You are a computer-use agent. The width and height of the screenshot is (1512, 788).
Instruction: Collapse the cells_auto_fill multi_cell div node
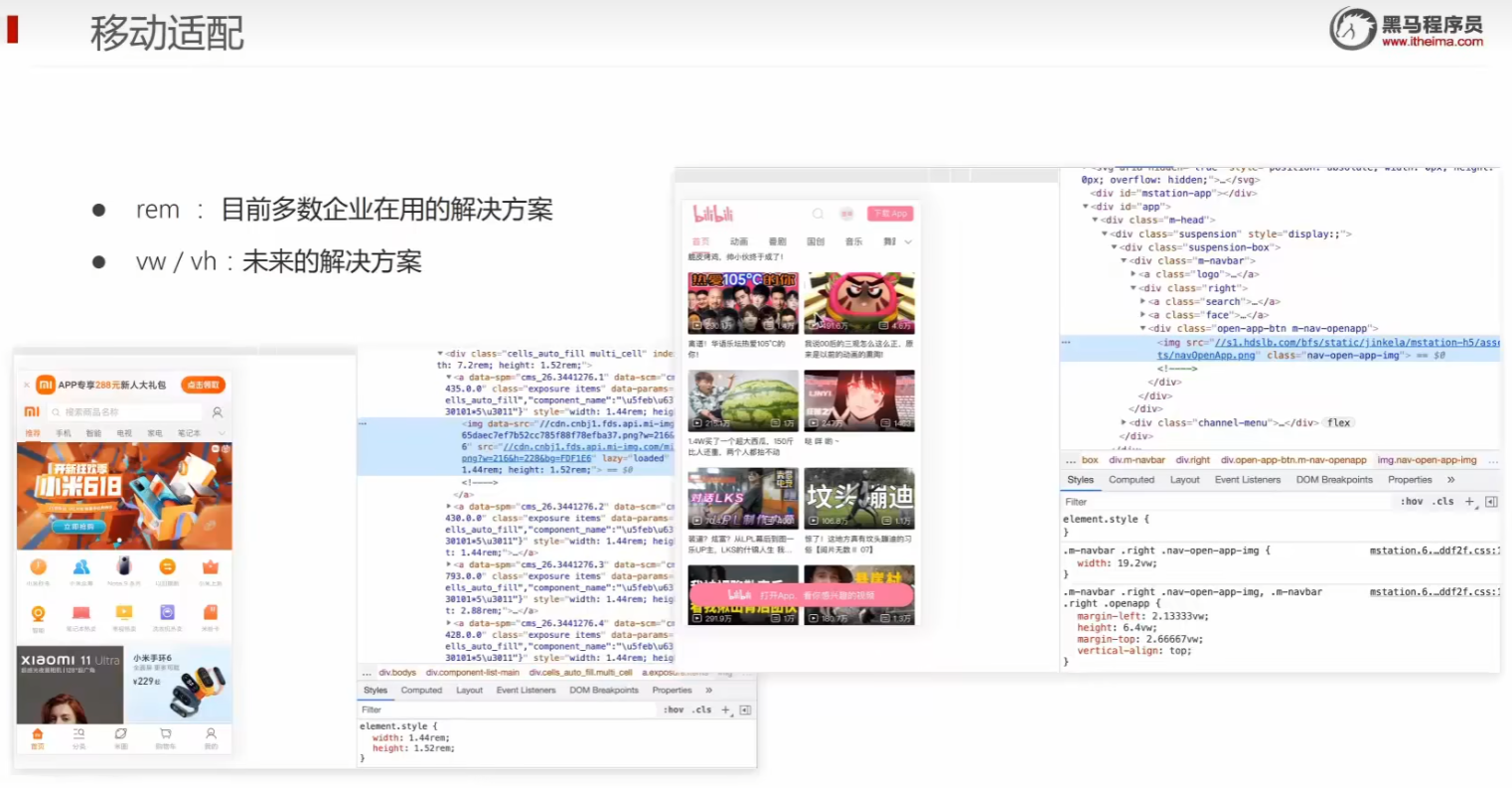(x=440, y=354)
